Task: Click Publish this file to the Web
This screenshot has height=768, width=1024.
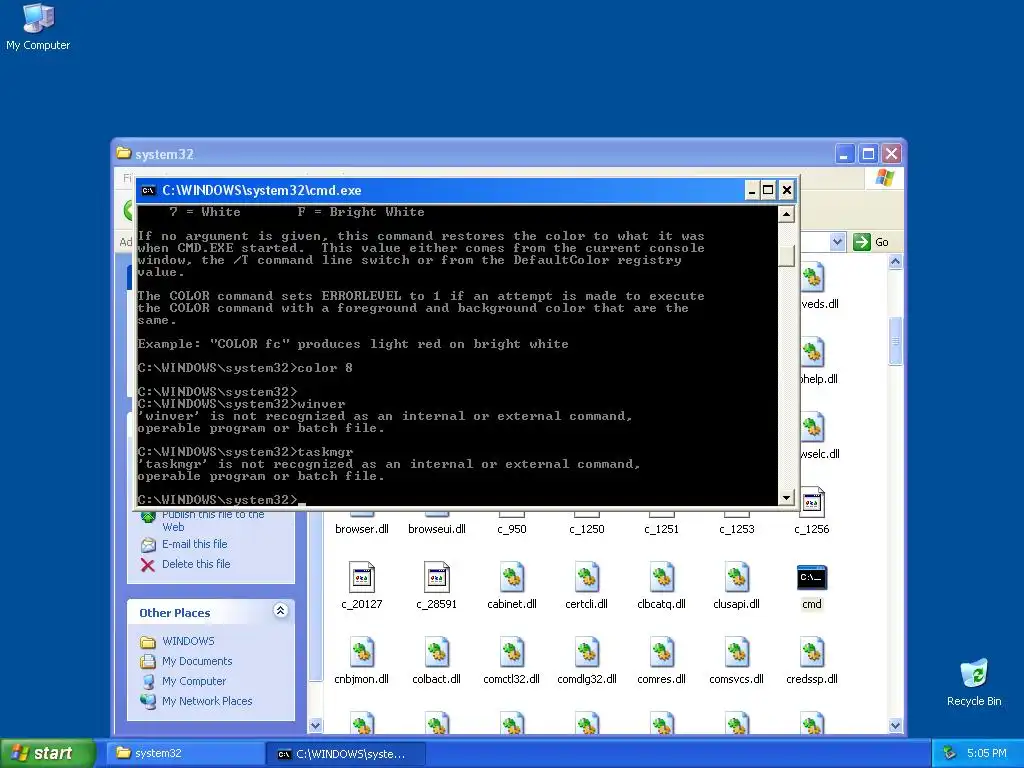Action: [x=213, y=520]
